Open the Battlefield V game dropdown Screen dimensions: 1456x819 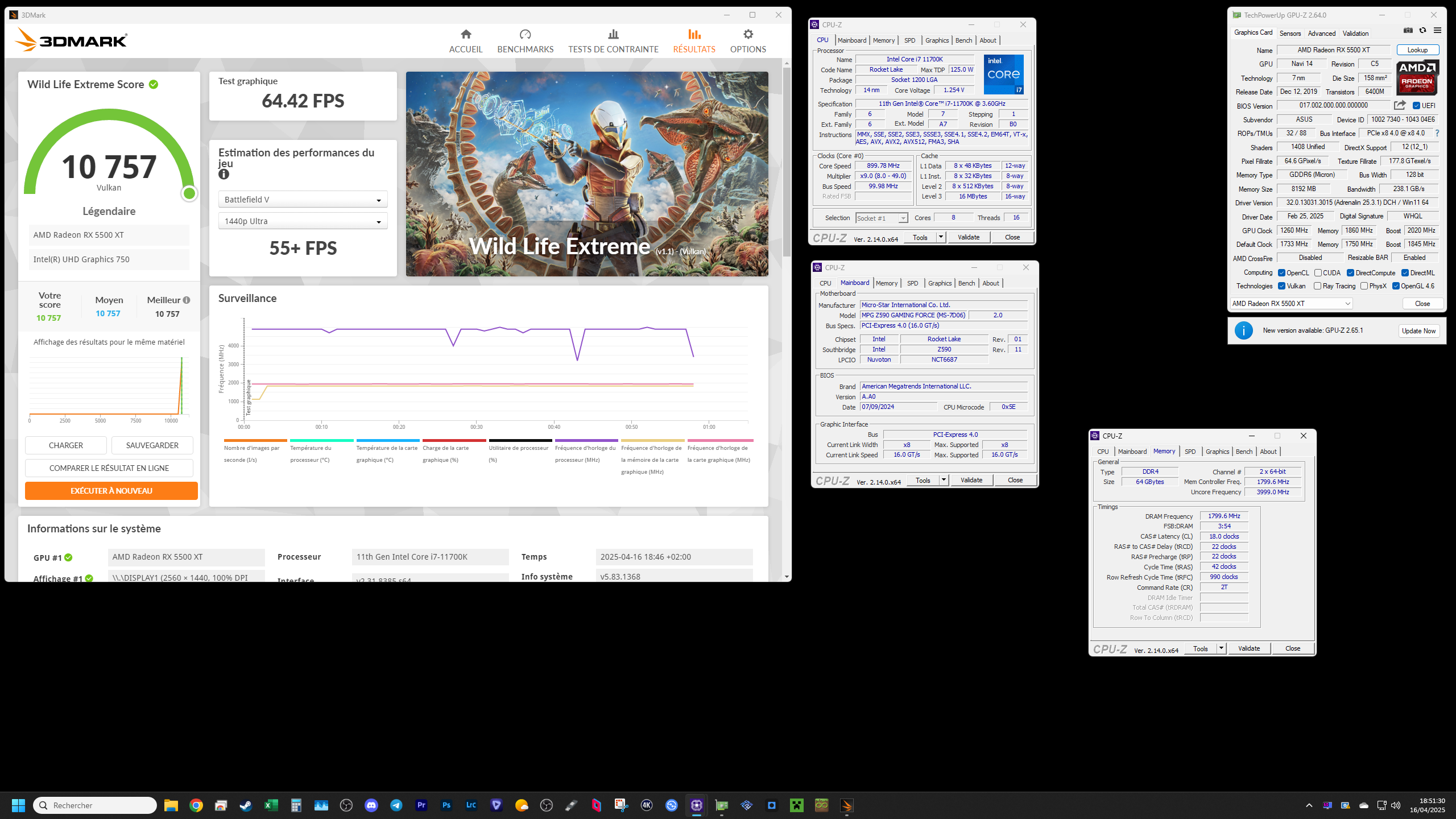tap(303, 200)
